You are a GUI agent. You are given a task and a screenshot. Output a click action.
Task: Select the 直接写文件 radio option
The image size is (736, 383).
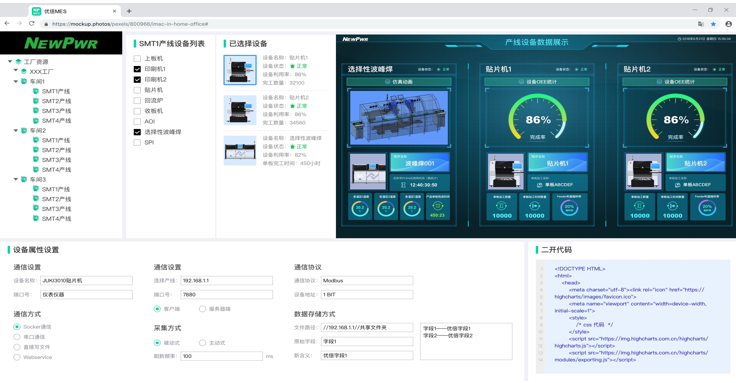point(17,347)
